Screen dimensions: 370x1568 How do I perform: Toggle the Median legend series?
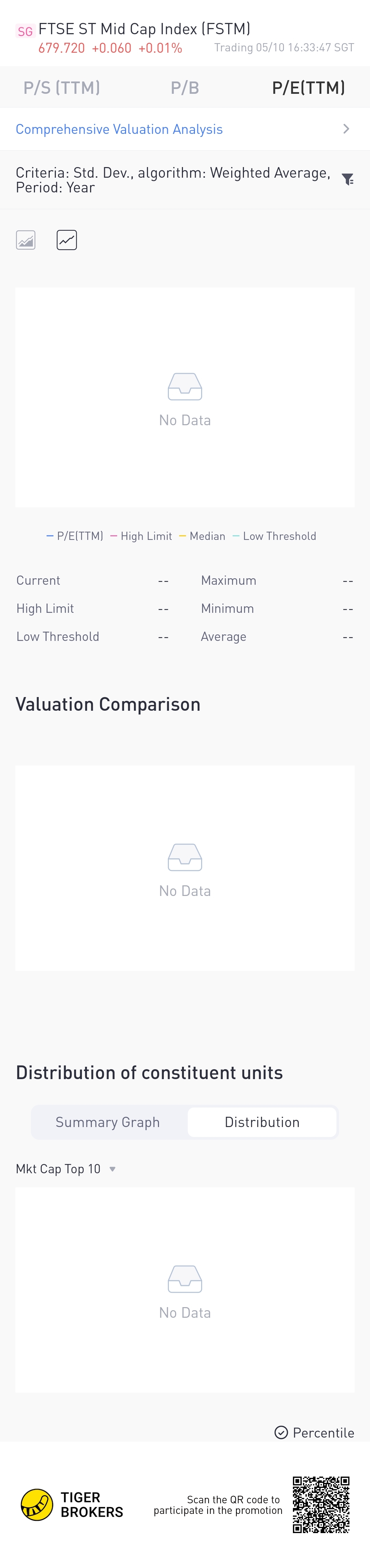[x=202, y=536]
